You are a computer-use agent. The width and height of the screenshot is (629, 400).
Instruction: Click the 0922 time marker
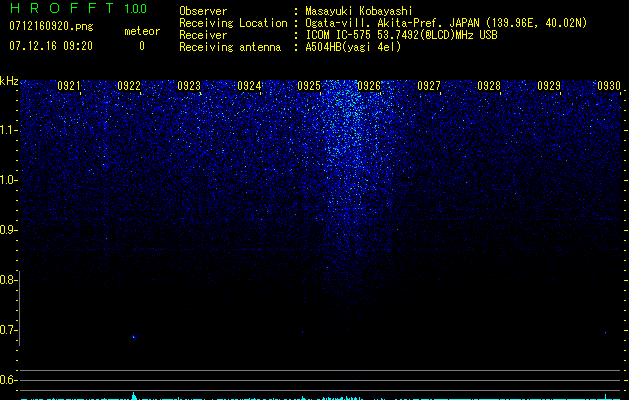(129, 85)
